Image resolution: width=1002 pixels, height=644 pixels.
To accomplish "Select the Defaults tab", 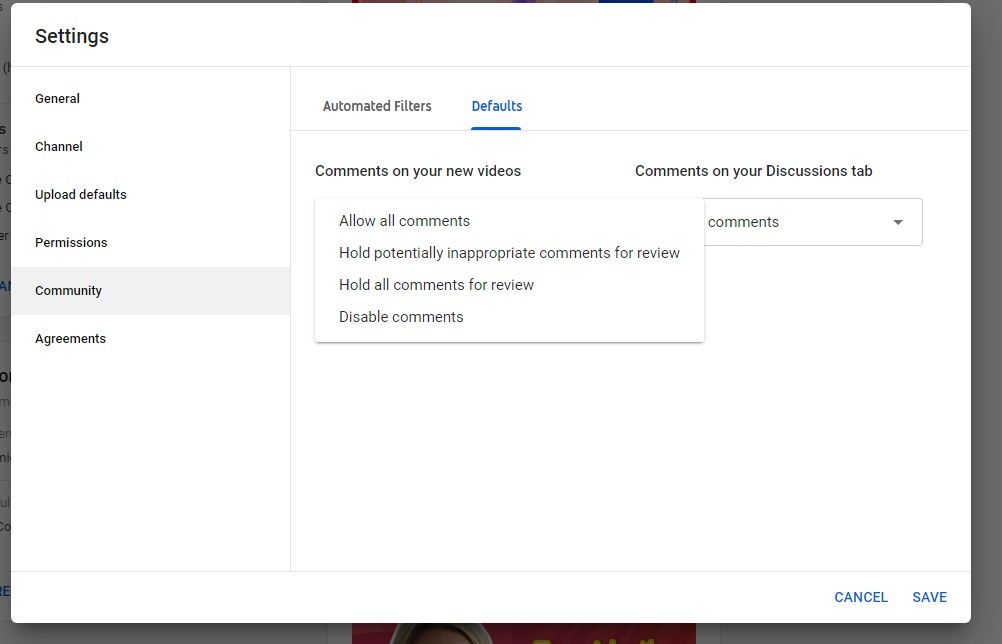I will tap(497, 106).
